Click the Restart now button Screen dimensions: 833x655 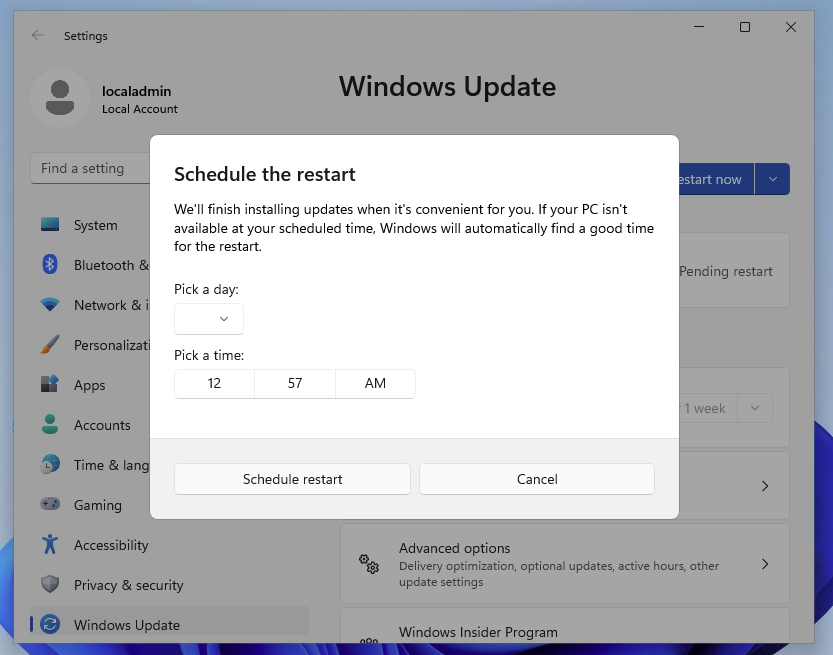tap(716, 179)
